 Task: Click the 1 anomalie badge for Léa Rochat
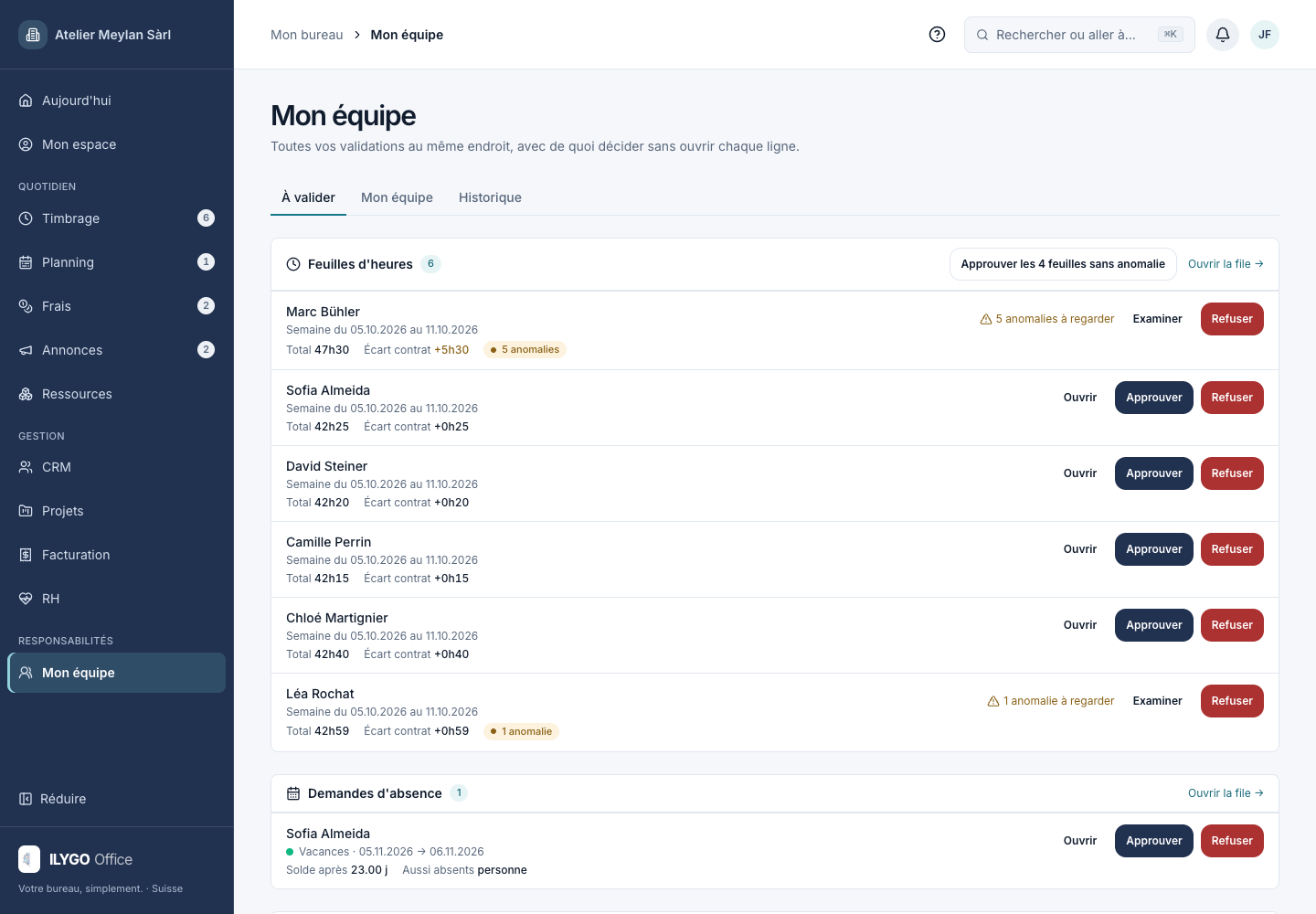pos(521,731)
